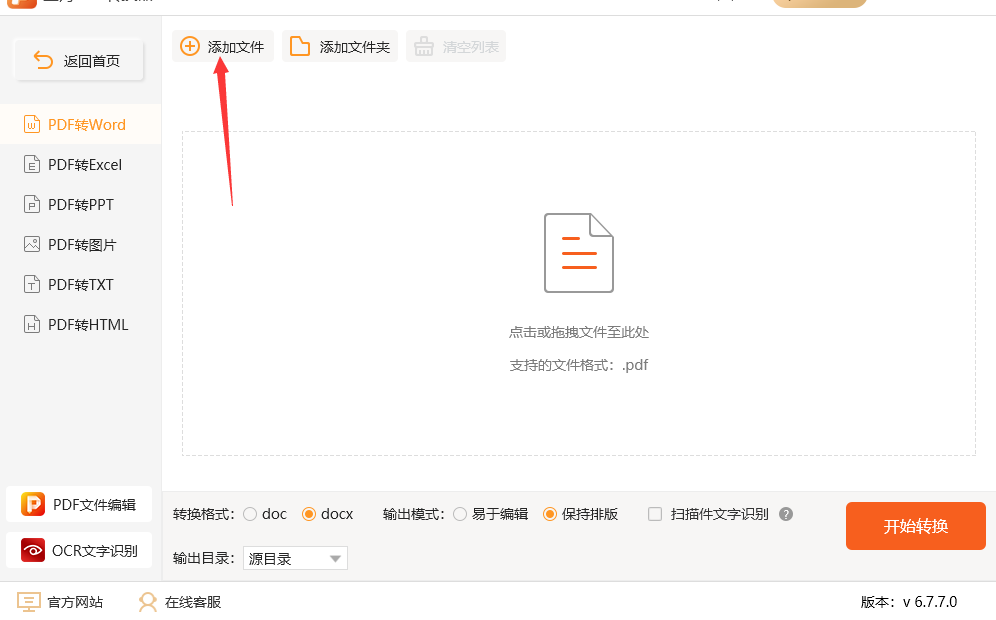Switch to PDF转Word conversion
The image size is (996, 620).
(81, 124)
